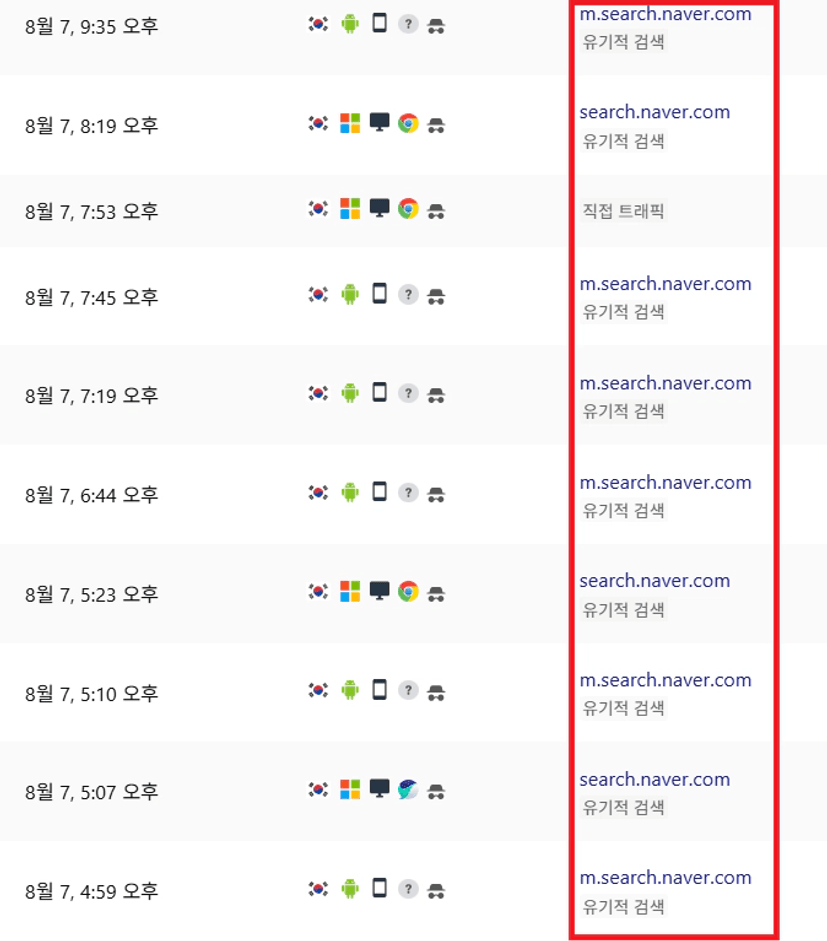827x941 pixels.
Task: Click the 유기적 검색 label in the 5:23 오후 row
Action: tap(624, 610)
